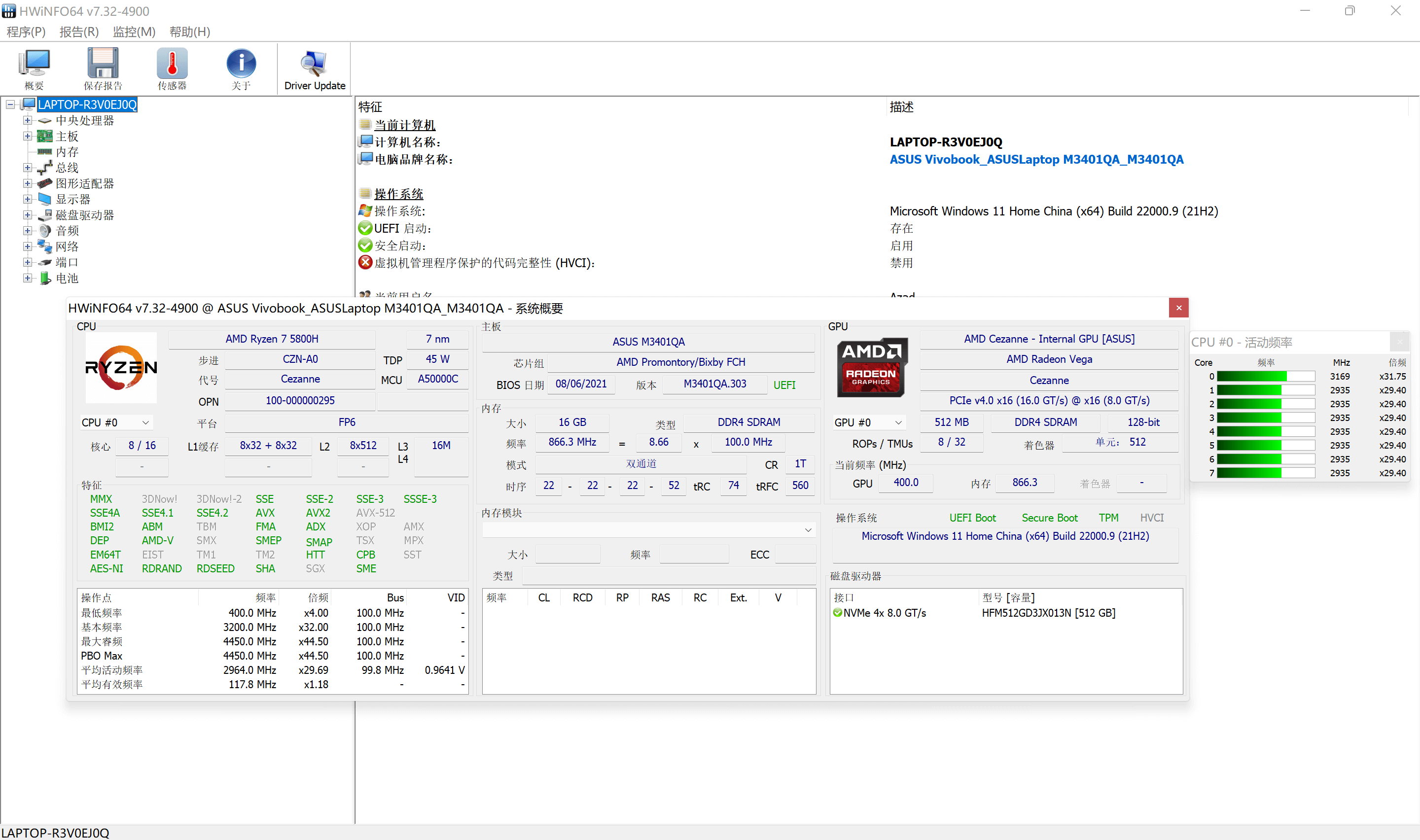Expand the 图形适配器 tree node
The width and height of the screenshot is (1420, 840).
pyautogui.click(x=27, y=183)
